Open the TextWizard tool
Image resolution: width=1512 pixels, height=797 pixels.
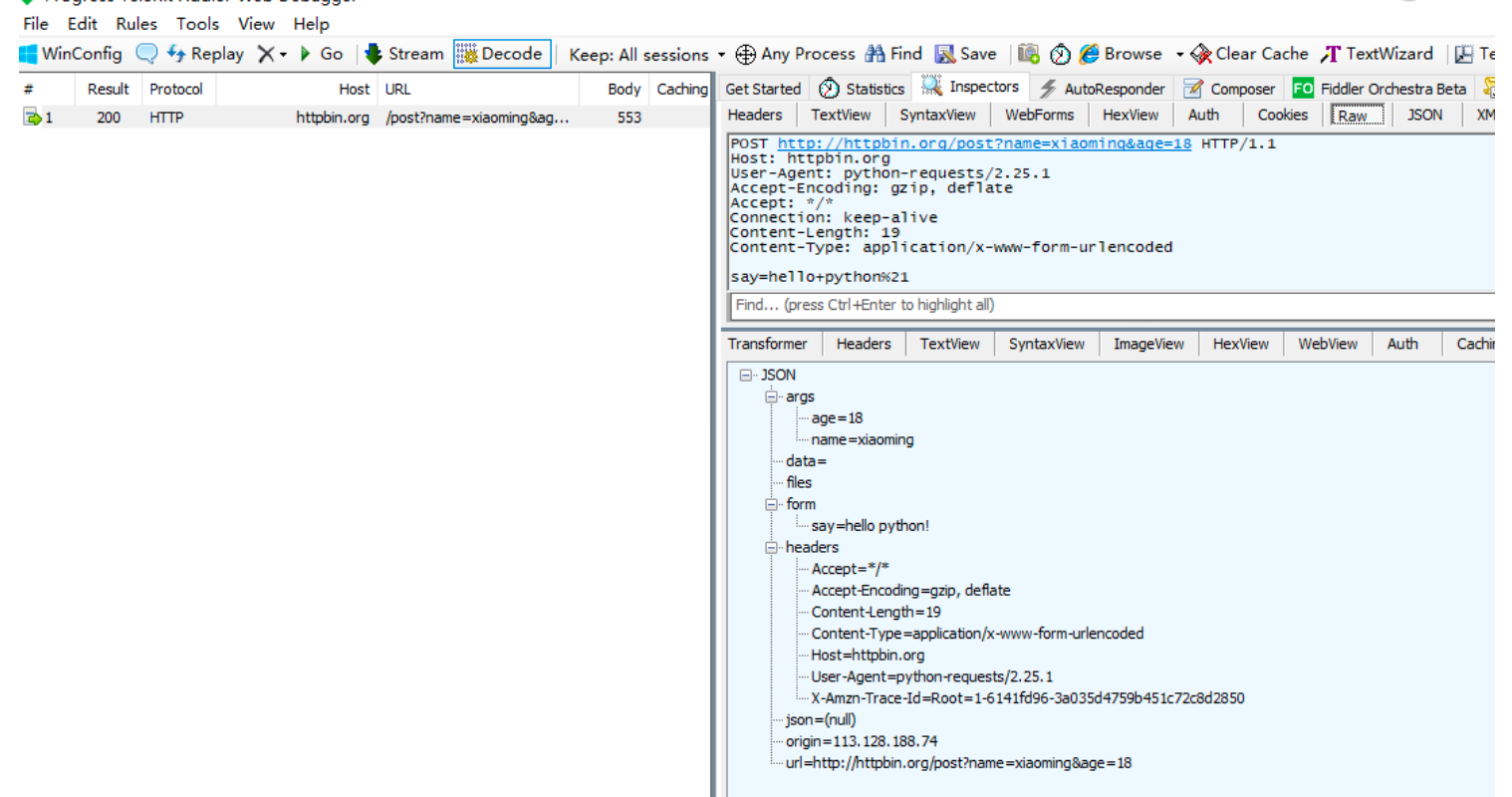click(1378, 54)
